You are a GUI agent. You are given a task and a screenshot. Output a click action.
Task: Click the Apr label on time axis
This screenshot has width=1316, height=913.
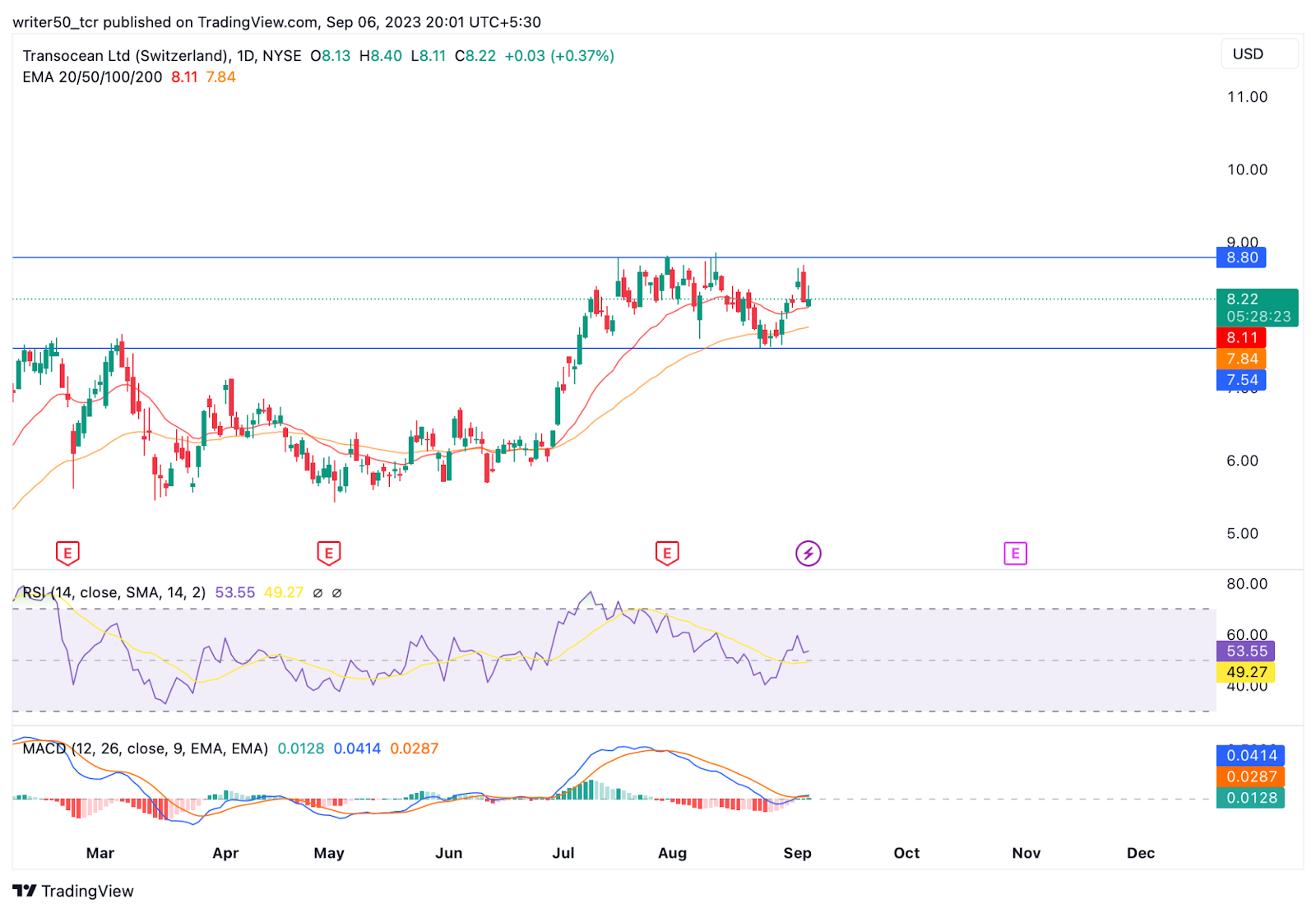(x=225, y=853)
